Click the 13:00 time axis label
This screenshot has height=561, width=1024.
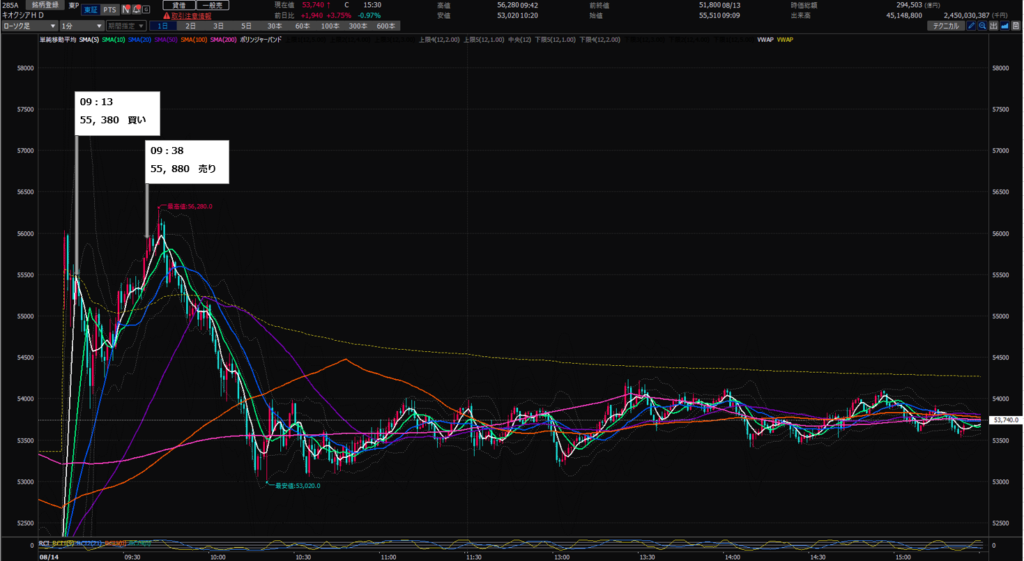(x=562, y=557)
